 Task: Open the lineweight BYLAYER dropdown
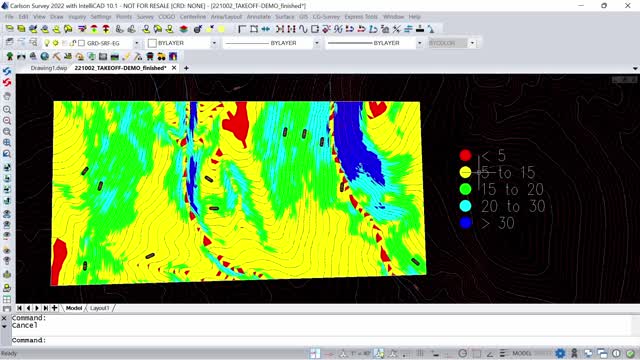point(419,43)
